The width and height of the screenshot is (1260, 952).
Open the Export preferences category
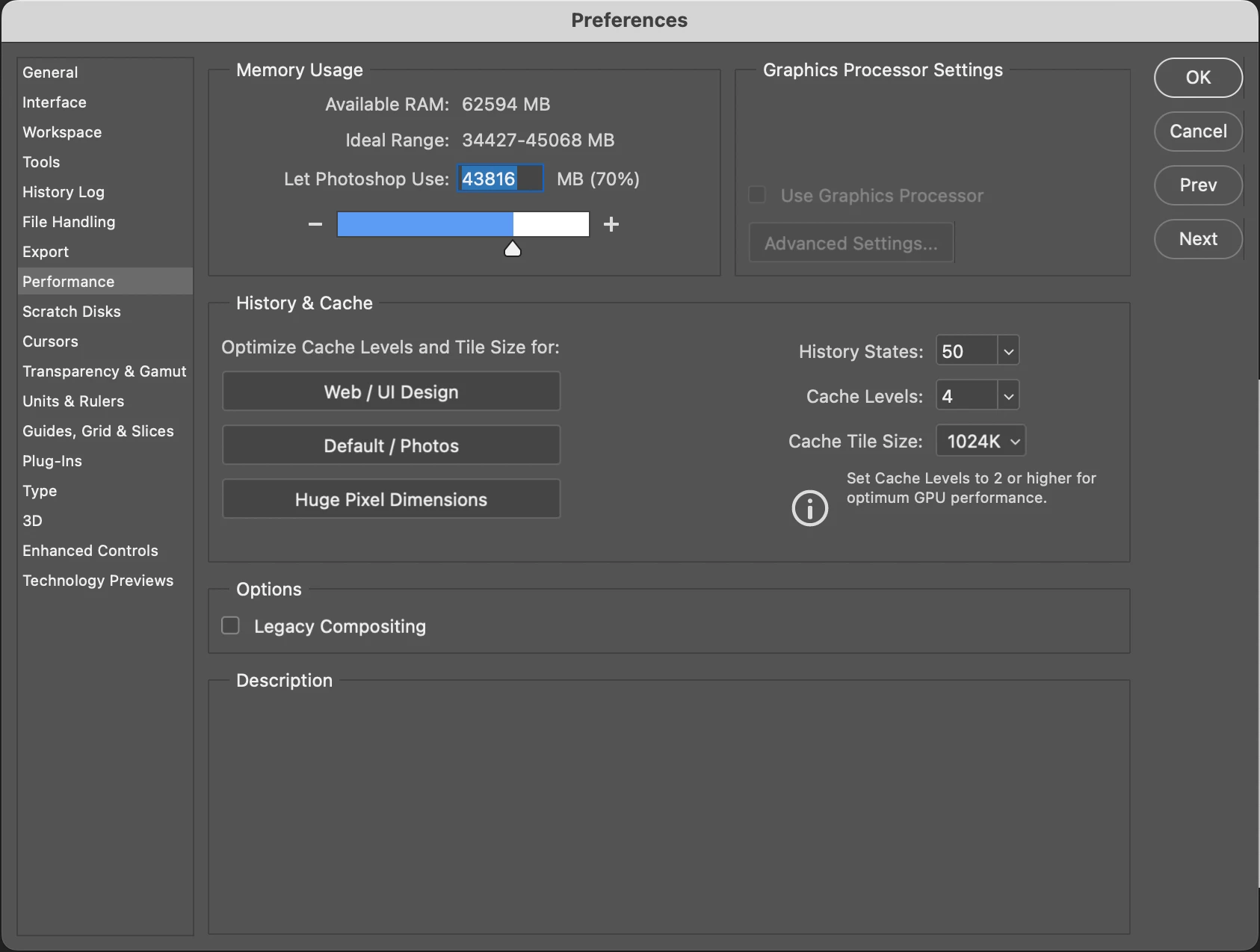point(105,252)
